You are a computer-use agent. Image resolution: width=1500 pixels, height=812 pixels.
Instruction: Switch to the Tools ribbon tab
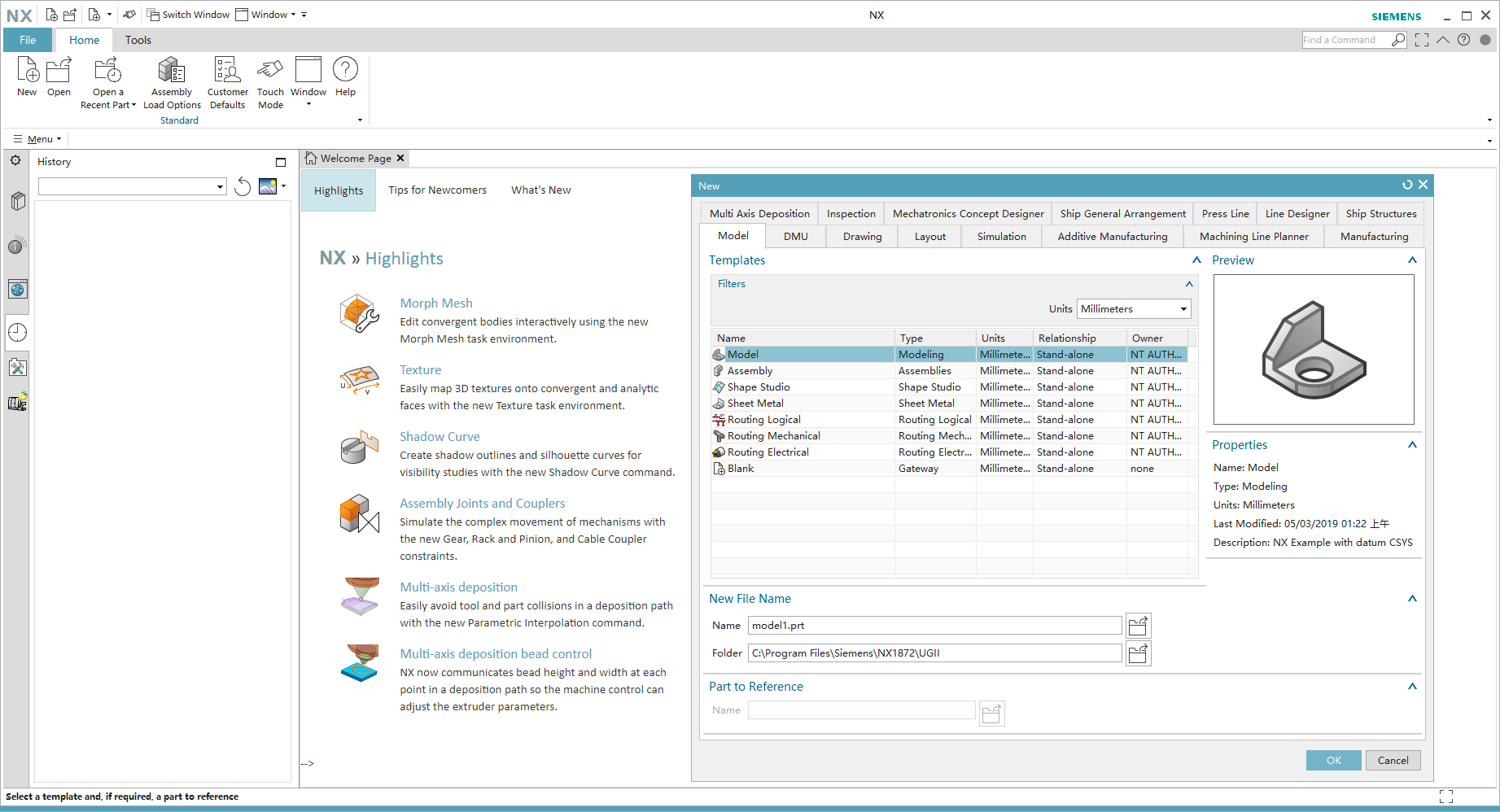[138, 40]
